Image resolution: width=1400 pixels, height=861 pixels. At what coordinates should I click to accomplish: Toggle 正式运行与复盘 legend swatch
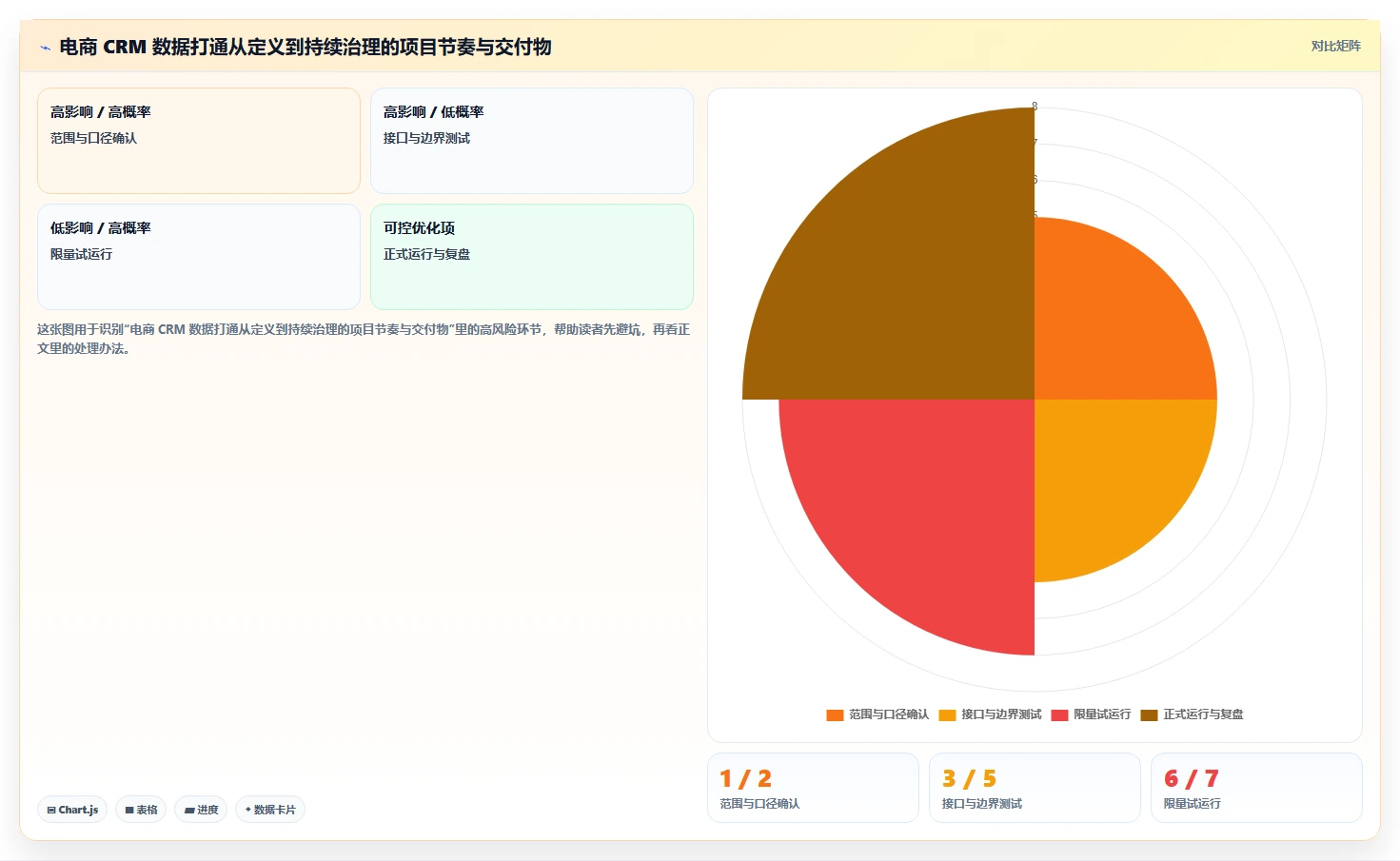pyautogui.click(x=1149, y=714)
